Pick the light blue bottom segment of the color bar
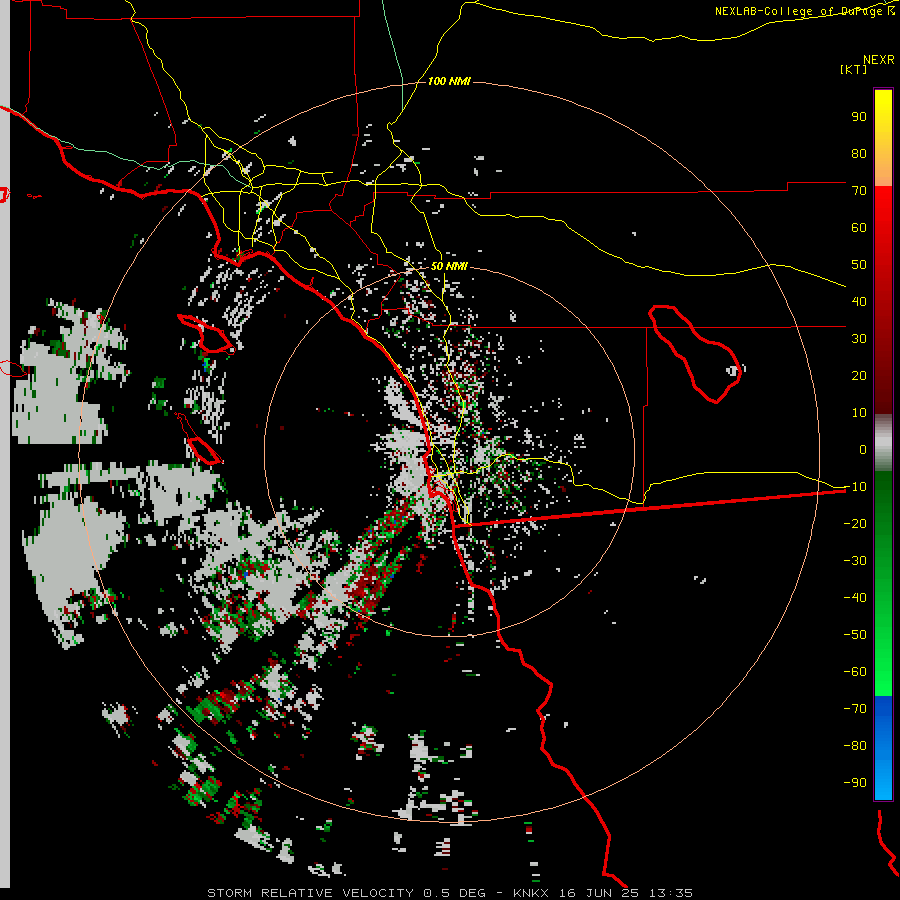This screenshot has width=900, height=900. click(x=883, y=781)
